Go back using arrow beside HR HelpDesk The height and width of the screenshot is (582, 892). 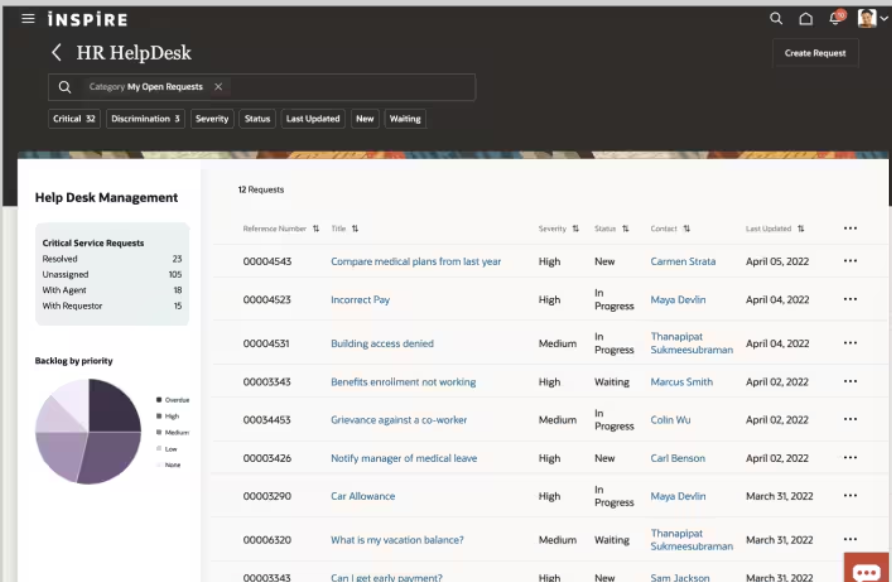[56, 53]
